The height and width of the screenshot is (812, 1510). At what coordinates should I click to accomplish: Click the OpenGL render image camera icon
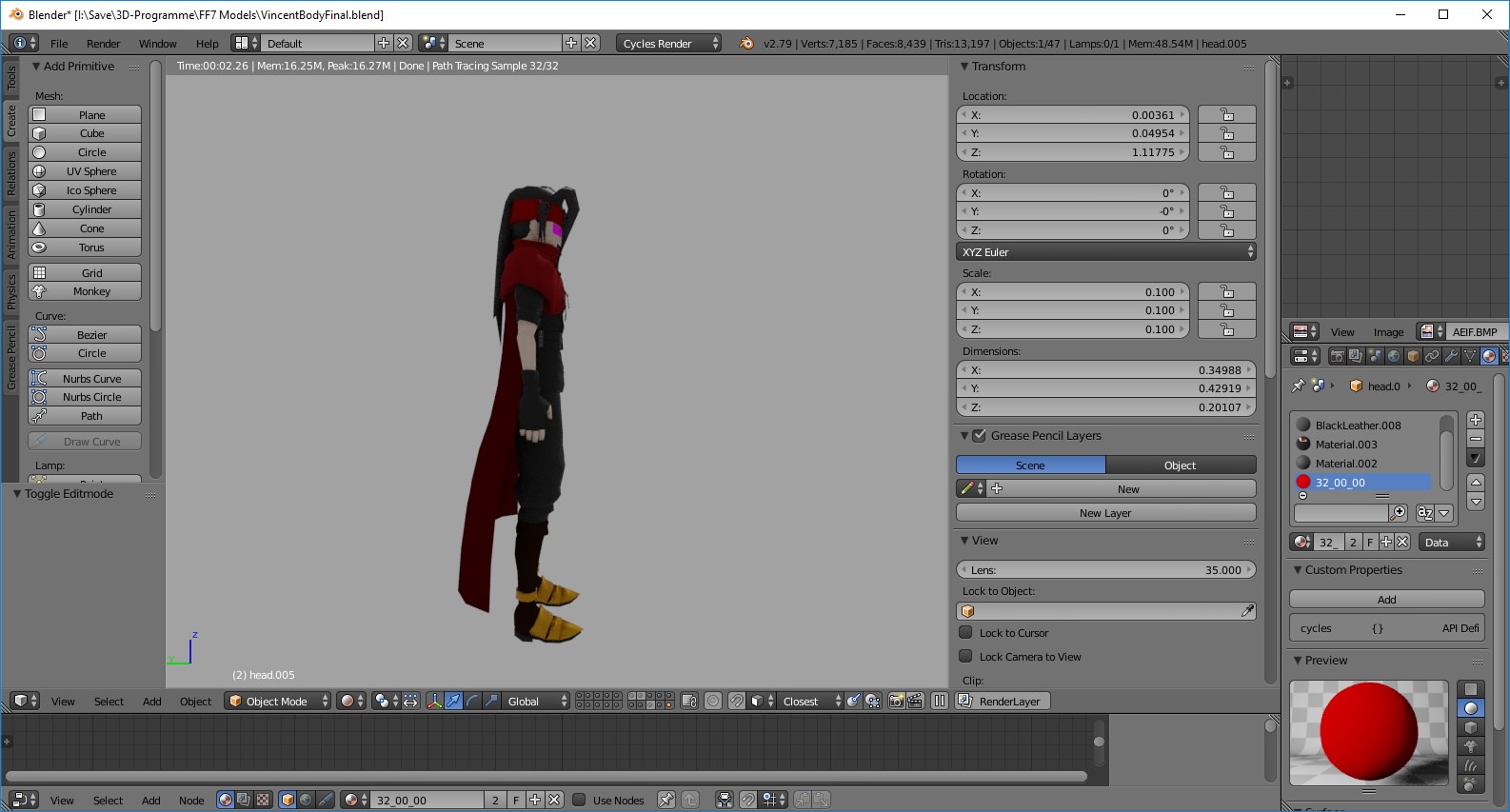(896, 701)
